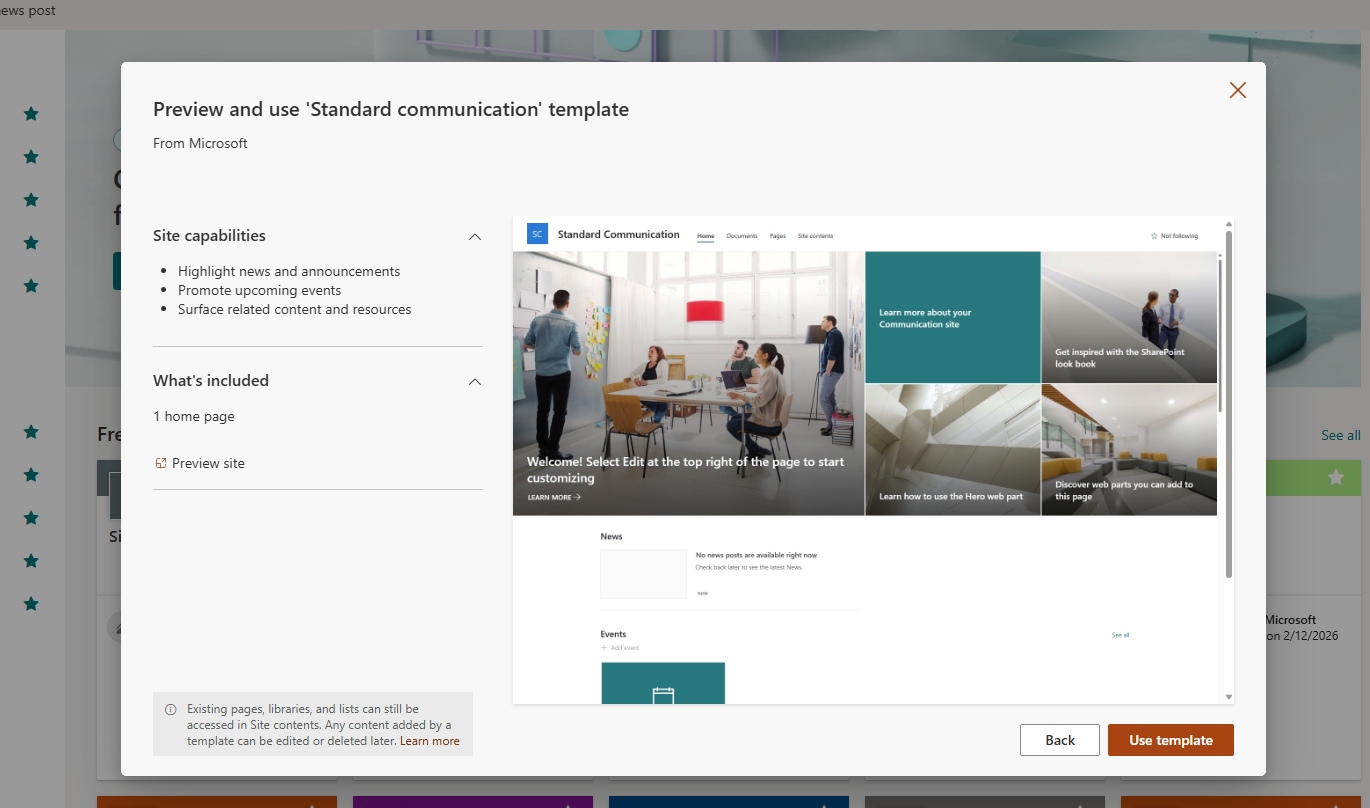Click the Not following star icon
The image size is (1370, 808).
[1154, 236]
